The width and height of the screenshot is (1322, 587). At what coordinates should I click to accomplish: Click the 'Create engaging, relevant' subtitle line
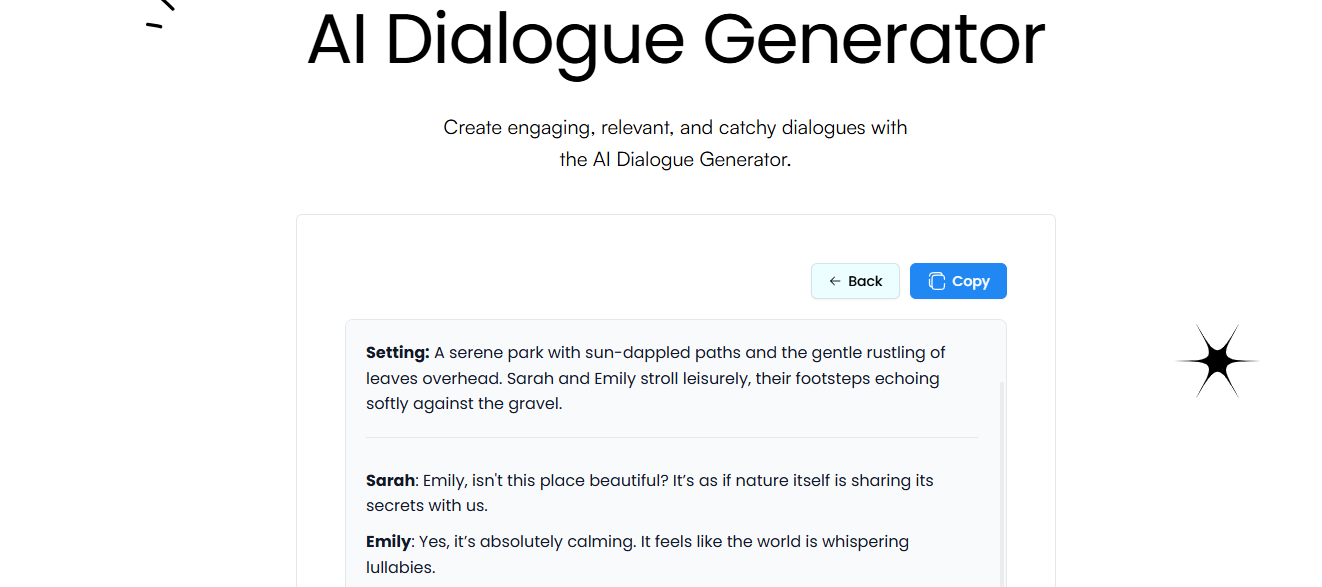tap(675, 128)
